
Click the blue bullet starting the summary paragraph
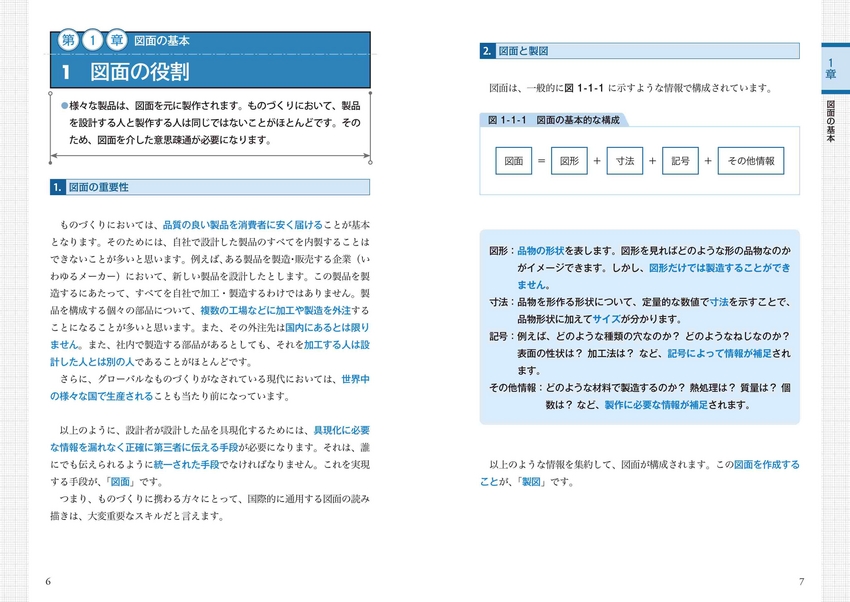(x=65, y=106)
